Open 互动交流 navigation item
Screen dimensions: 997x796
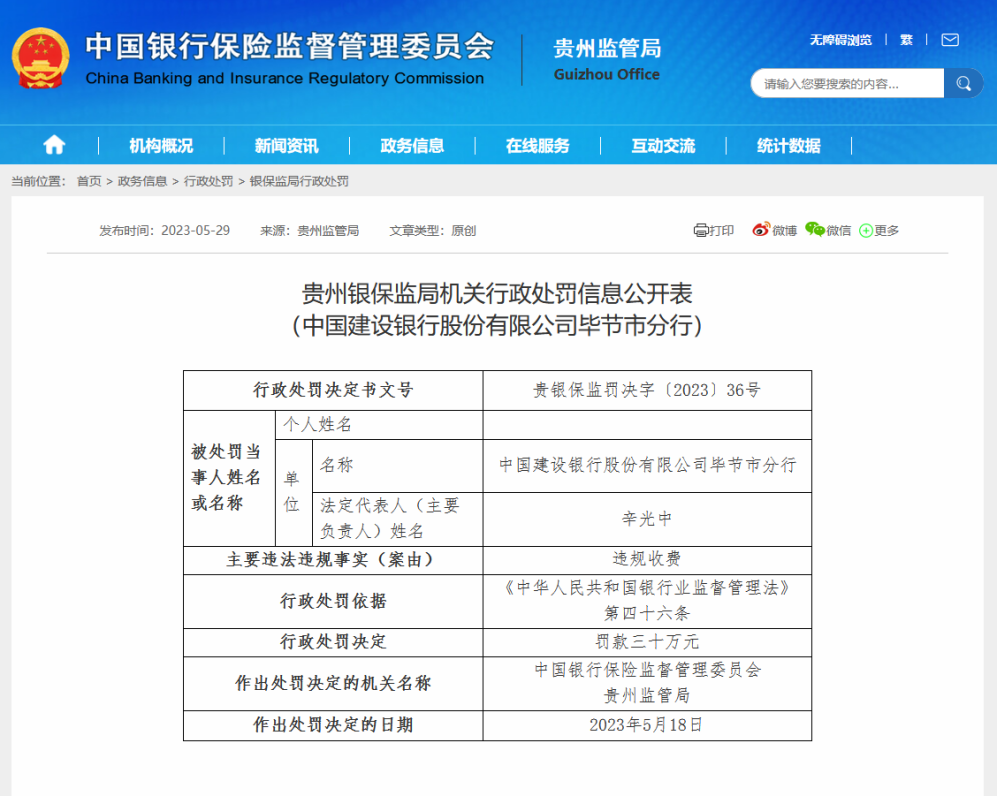[663, 145]
